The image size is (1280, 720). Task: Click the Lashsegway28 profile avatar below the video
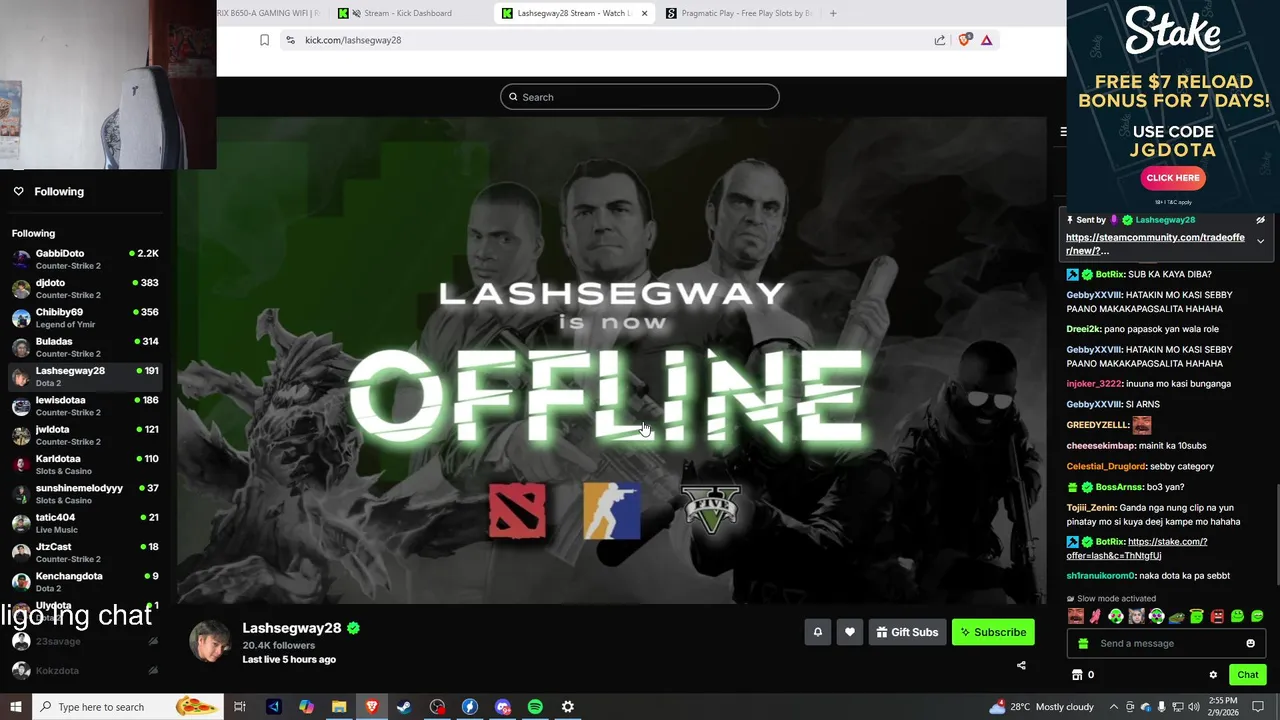210,643
